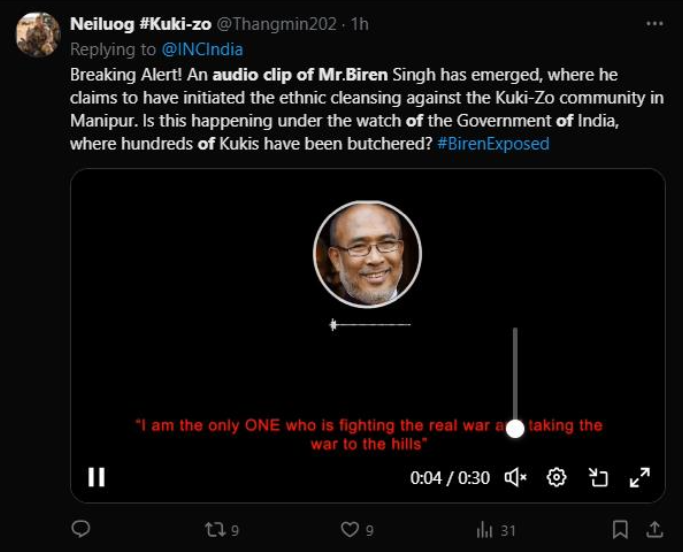684x552 pixels.
Task: Repost the tweet using the retweet icon
Action: pos(215,529)
